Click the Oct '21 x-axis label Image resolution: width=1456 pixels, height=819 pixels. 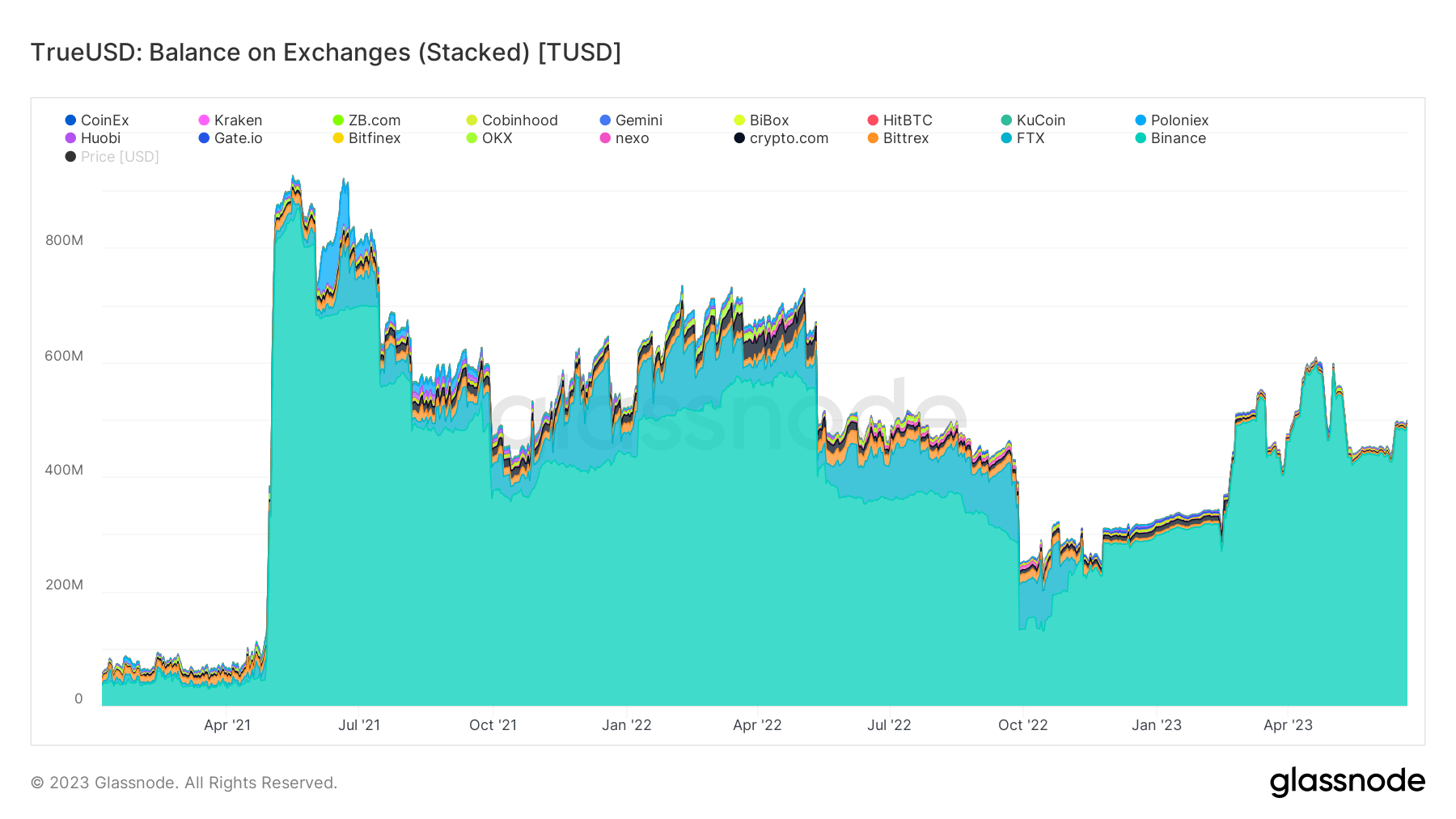(493, 725)
